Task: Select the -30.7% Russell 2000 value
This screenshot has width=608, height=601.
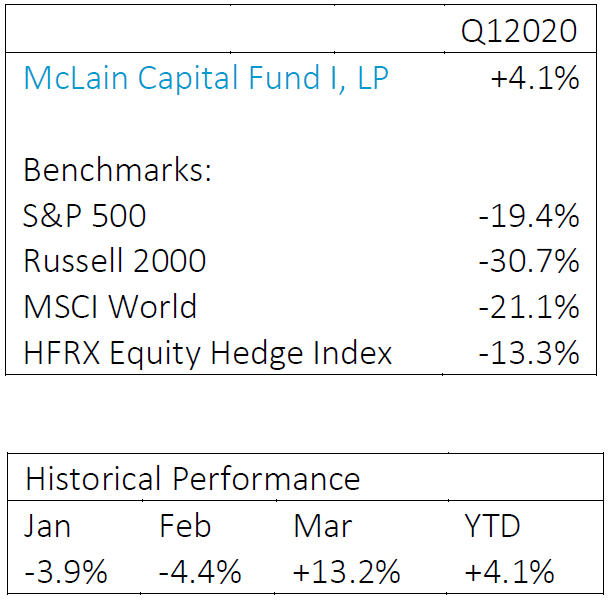Action: click(x=530, y=261)
